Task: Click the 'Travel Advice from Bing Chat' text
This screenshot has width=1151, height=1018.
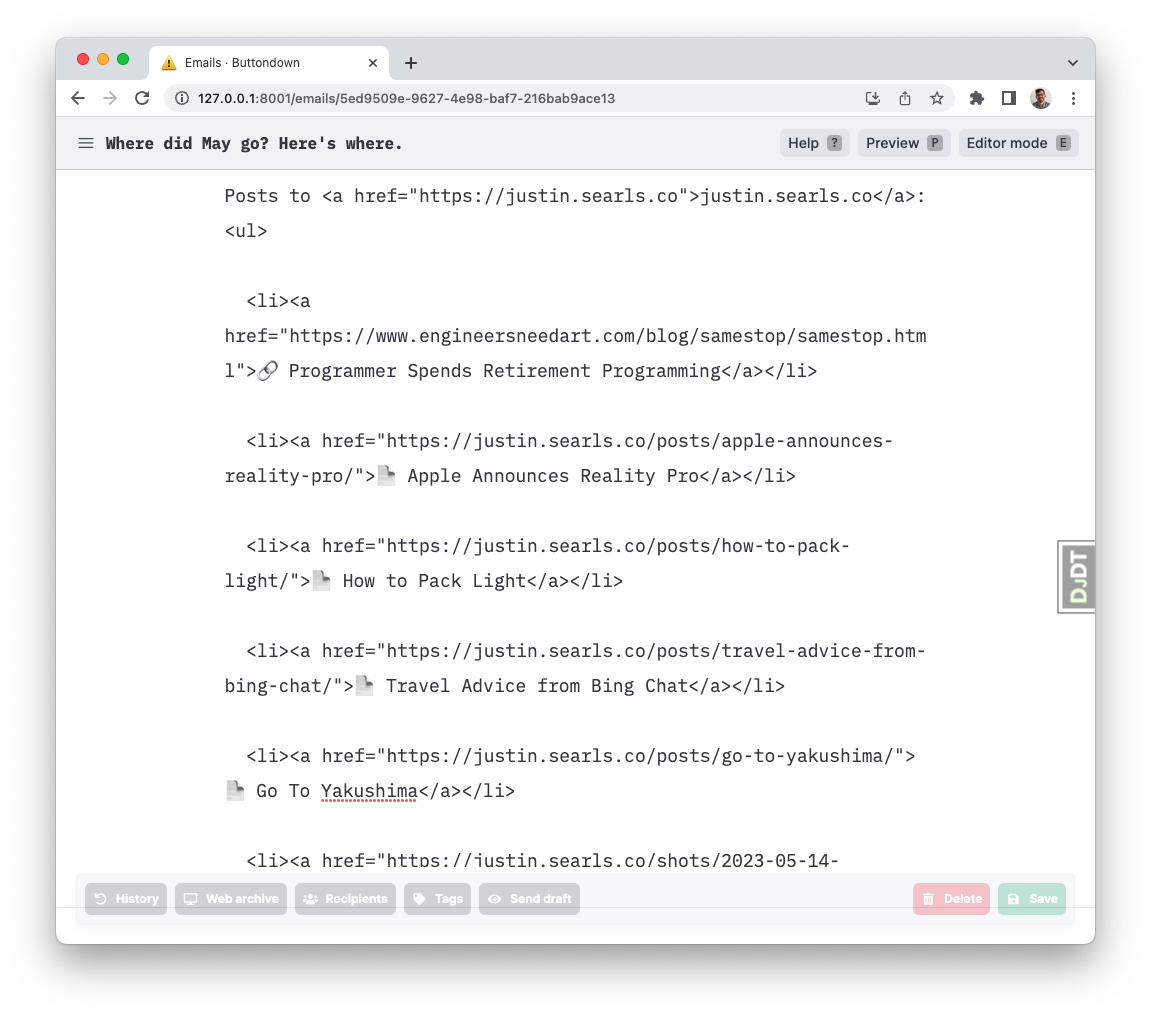Action: pos(537,686)
